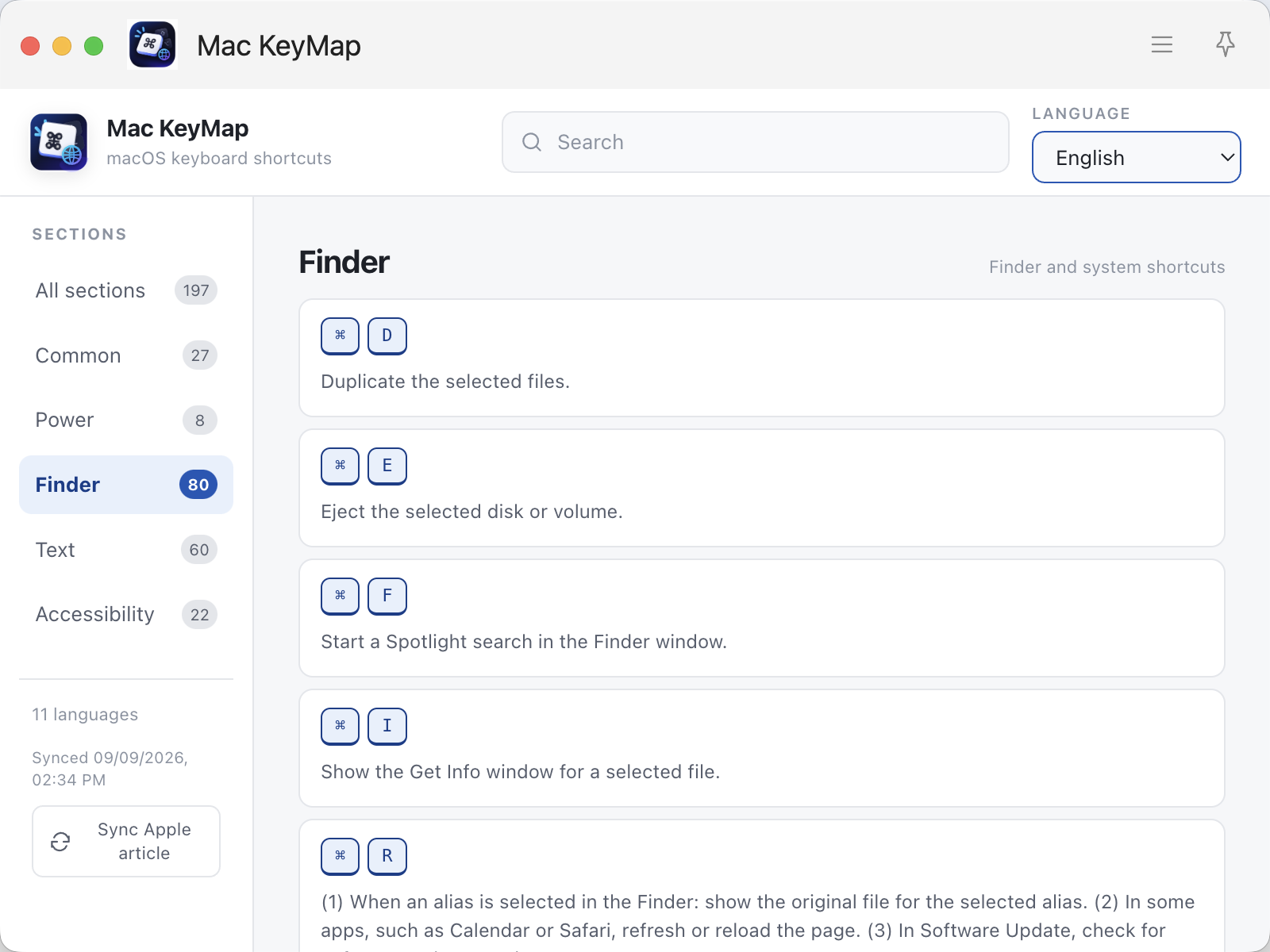Screen dimensions: 1270x952
Task: Maximize the window with the green button
Action: click(x=94, y=46)
